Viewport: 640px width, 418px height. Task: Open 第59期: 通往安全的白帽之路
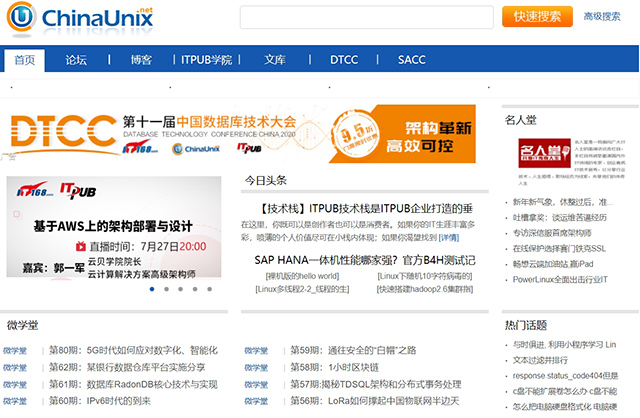(x=353, y=350)
